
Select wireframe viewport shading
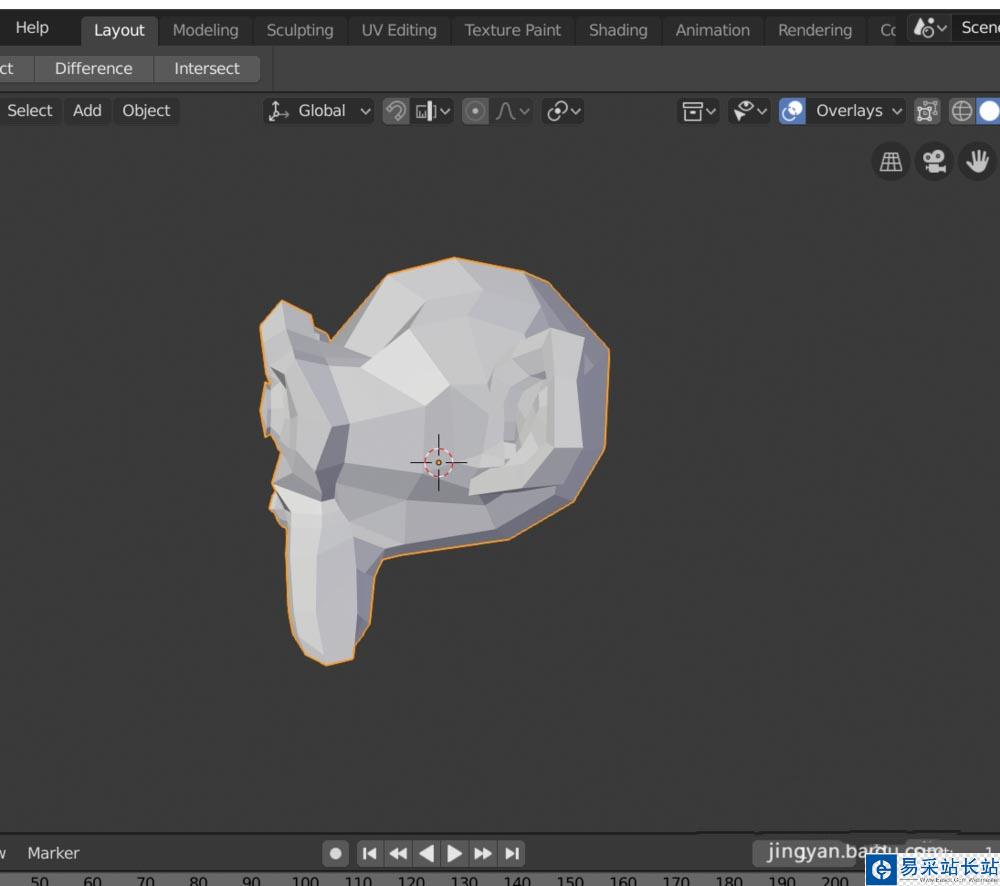pyautogui.click(x=961, y=111)
